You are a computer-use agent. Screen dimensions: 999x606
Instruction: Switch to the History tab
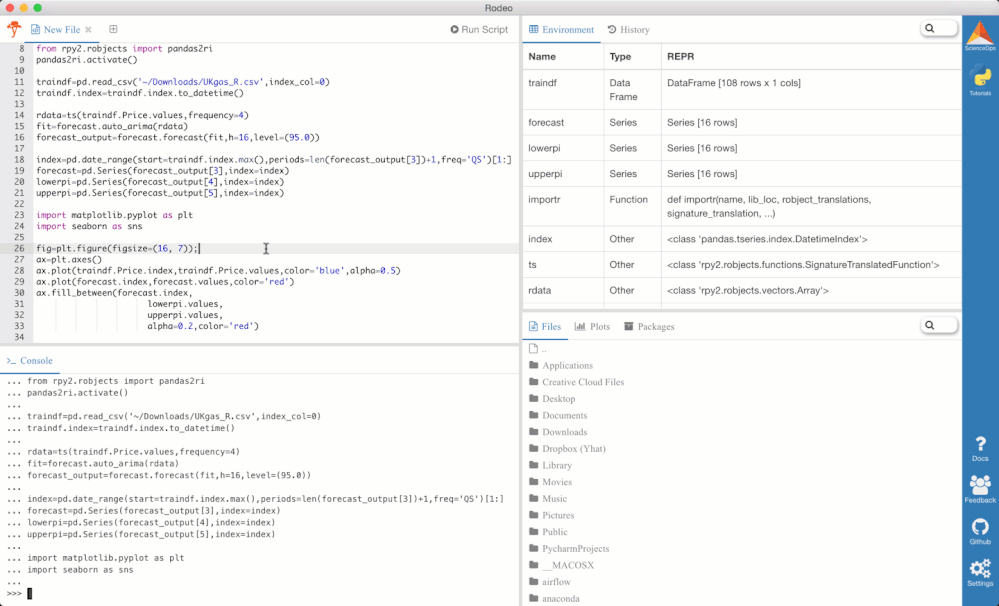pos(628,29)
